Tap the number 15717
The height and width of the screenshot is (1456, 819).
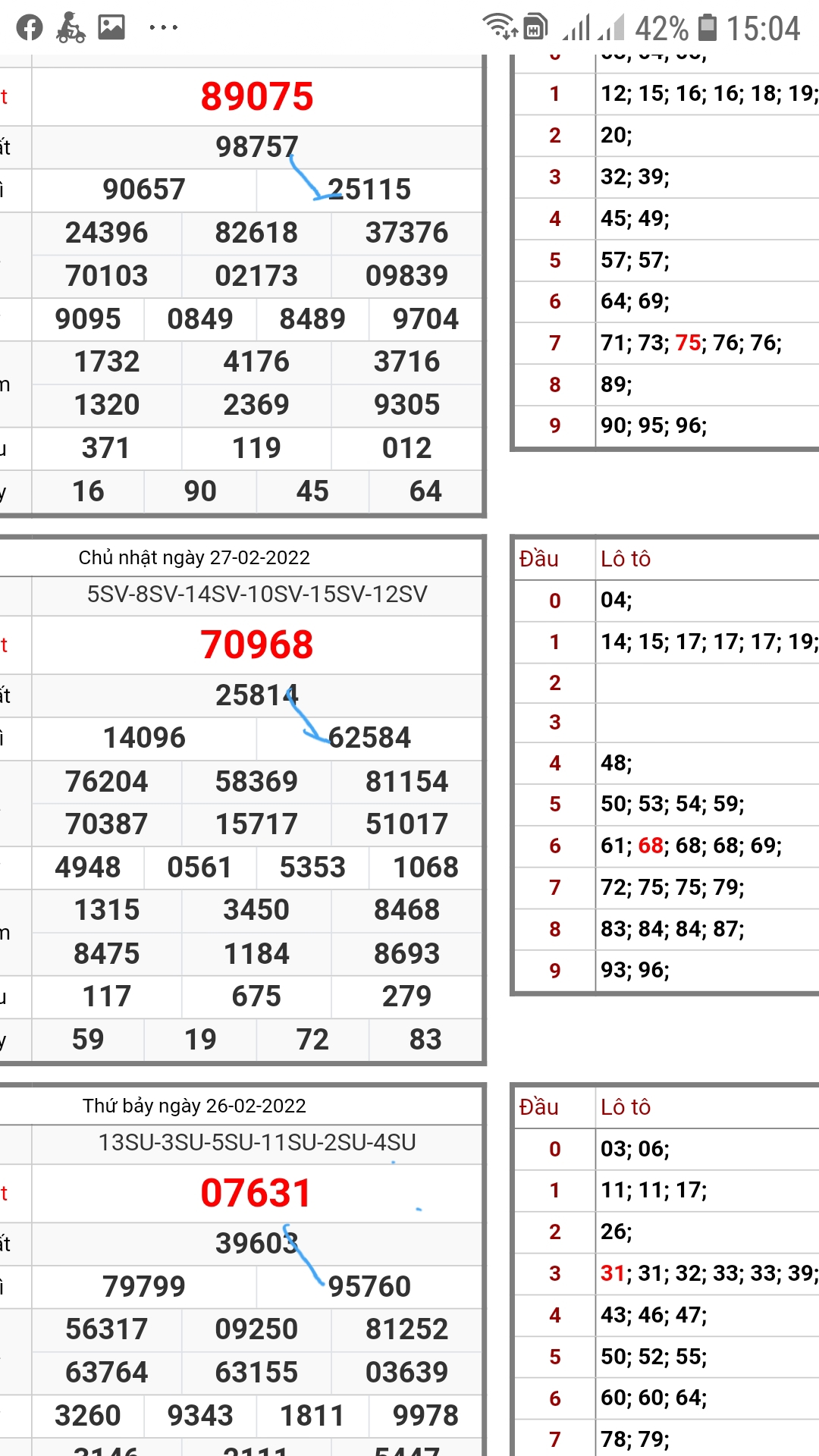(257, 824)
